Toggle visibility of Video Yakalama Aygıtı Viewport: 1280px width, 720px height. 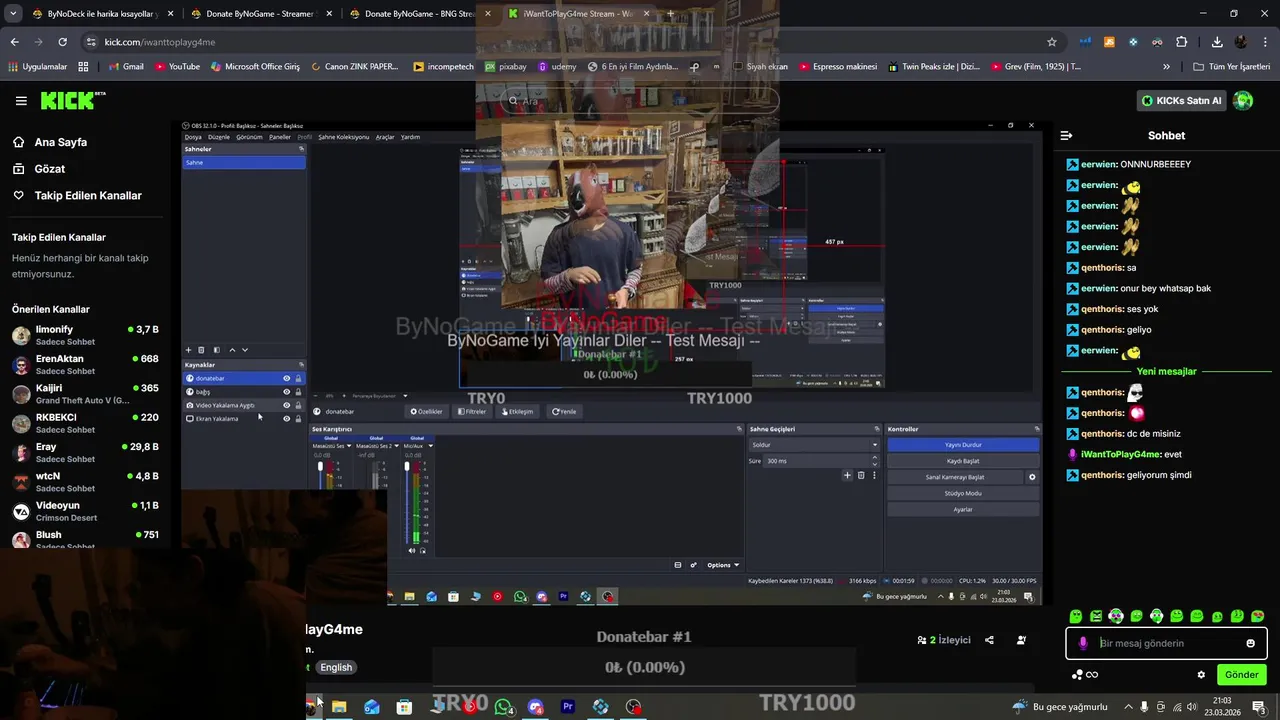[286, 405]
